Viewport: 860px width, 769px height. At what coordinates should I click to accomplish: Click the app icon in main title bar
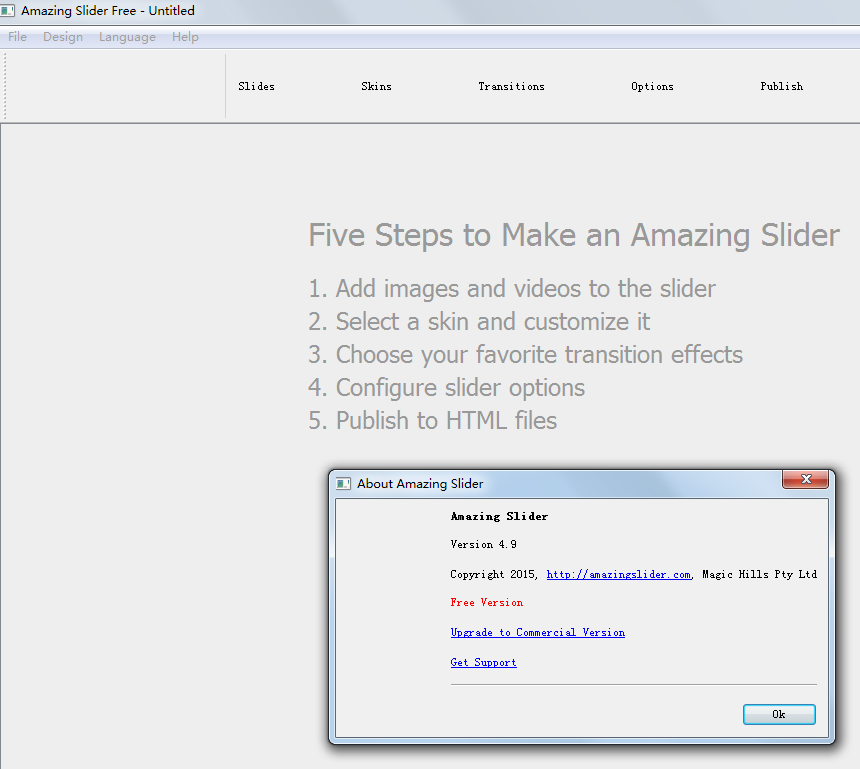point(9,11)
